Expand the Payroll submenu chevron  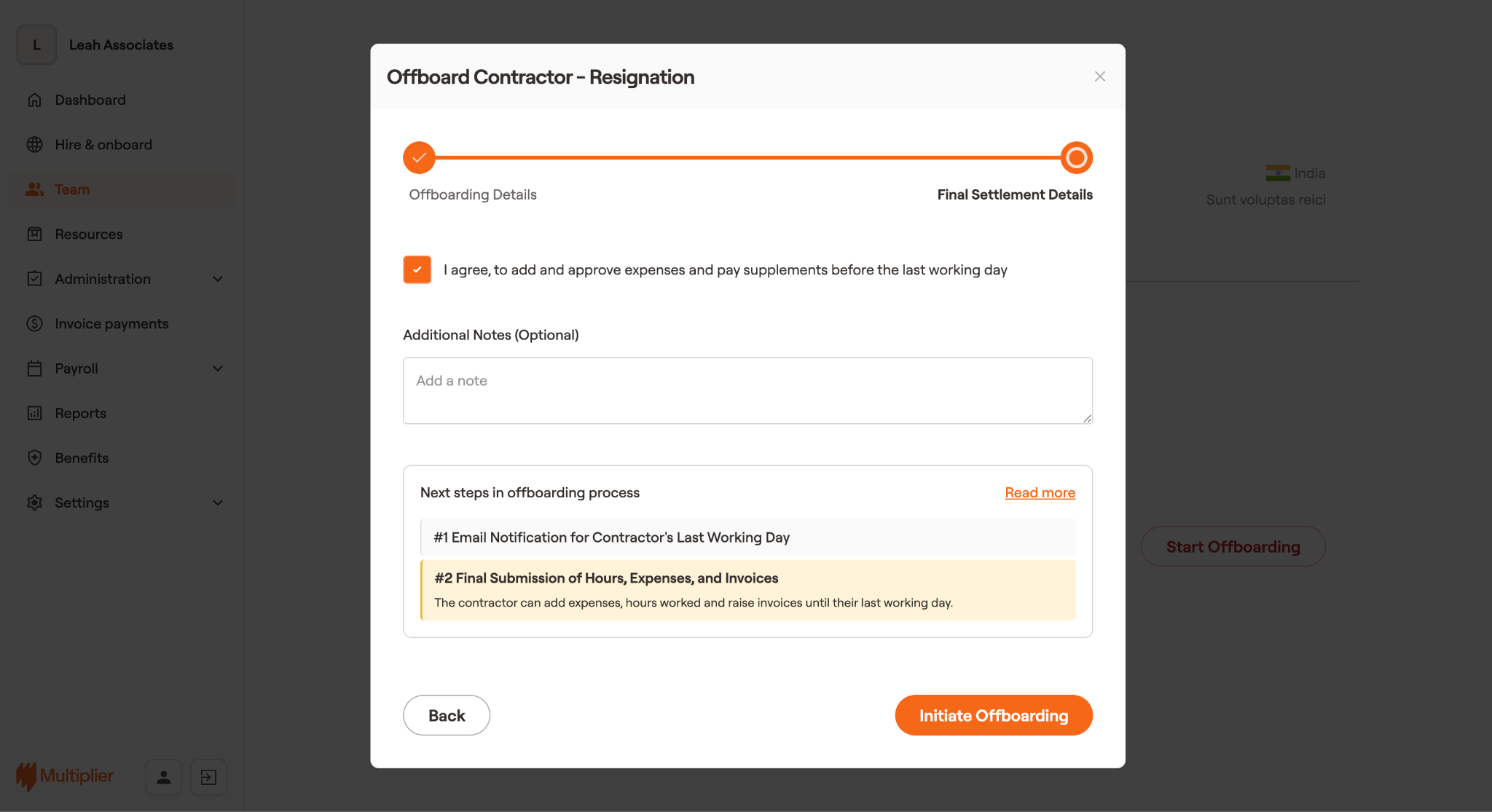coord(218,368)
